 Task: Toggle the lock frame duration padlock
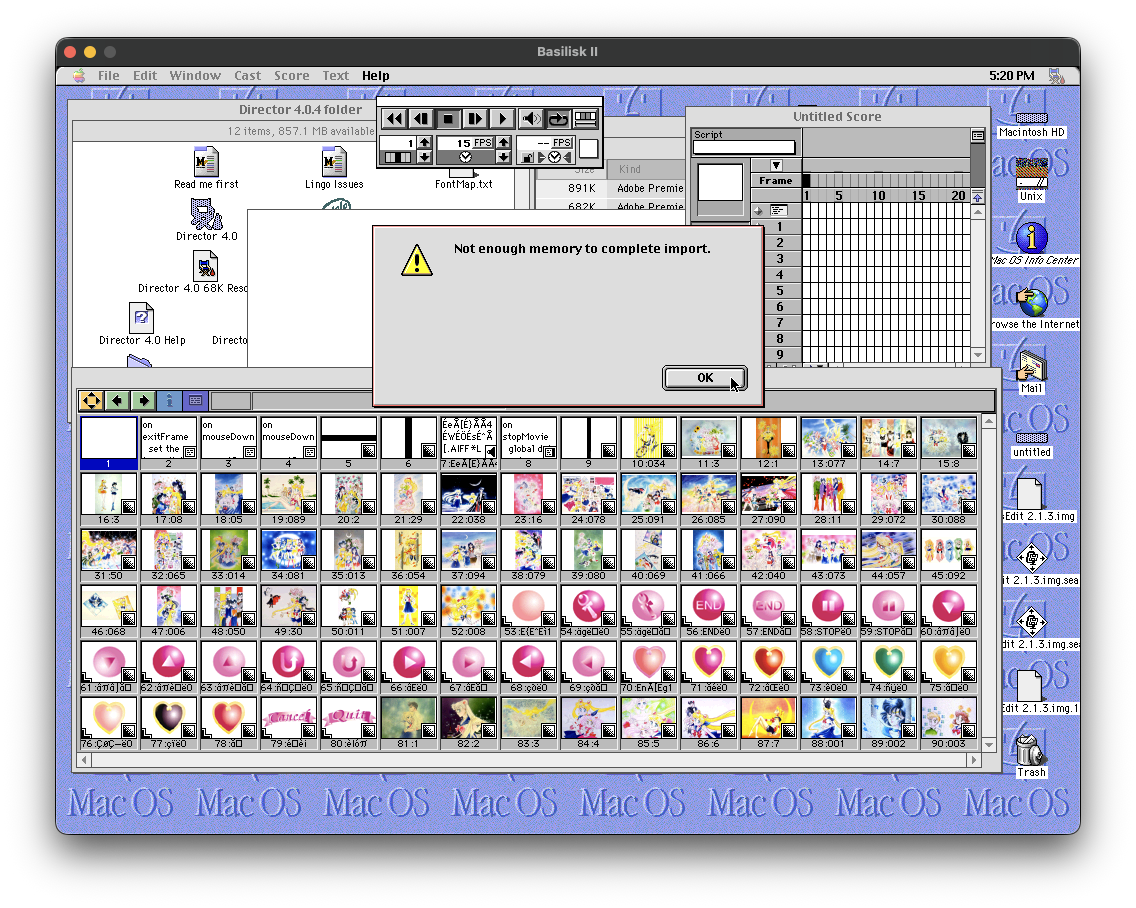(x=527, y=158)
